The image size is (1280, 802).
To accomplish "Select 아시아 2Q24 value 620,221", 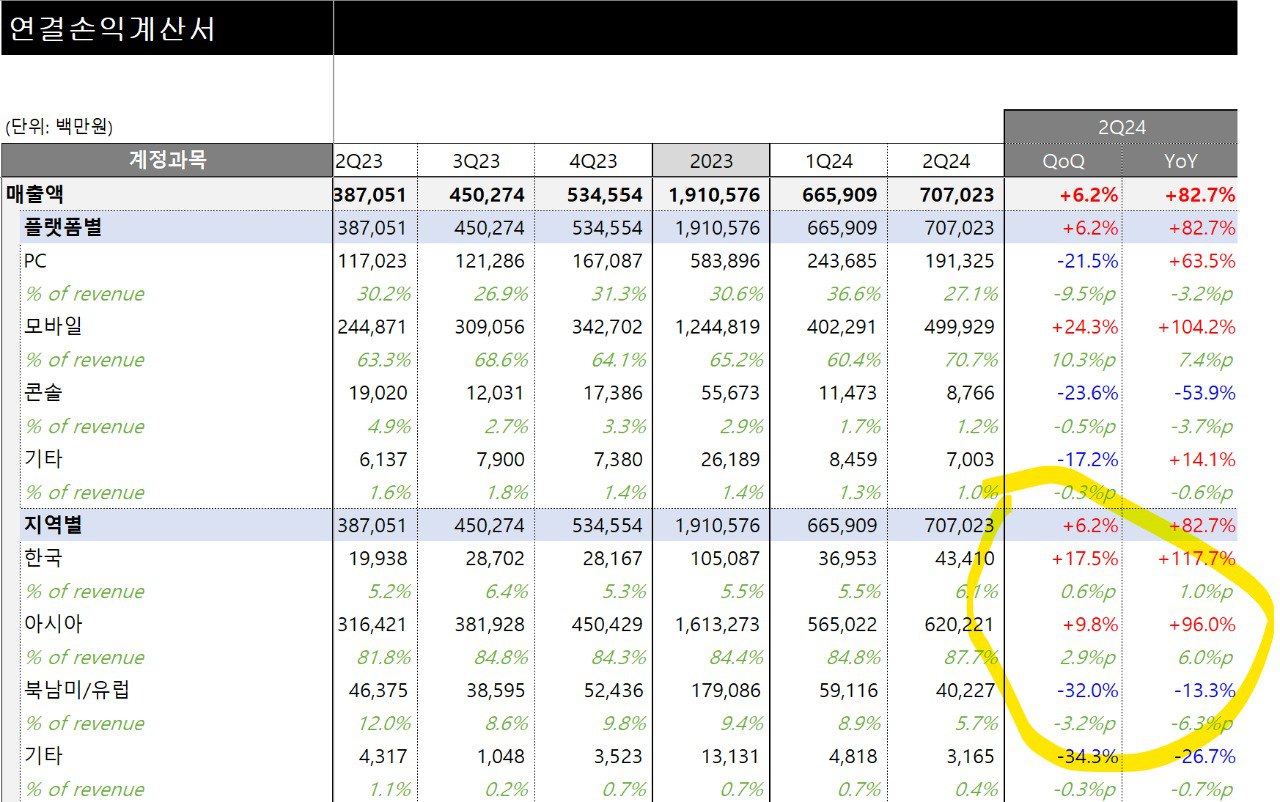I will (958, 624).
